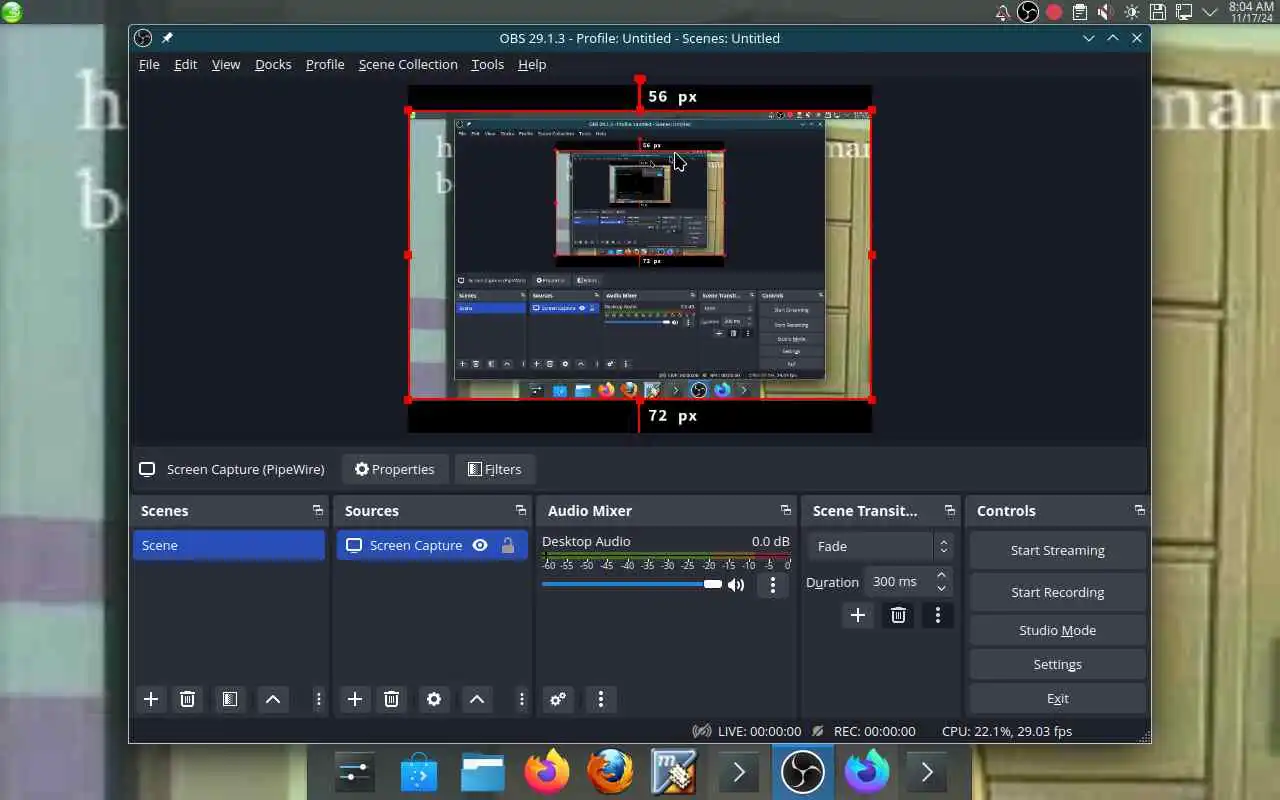Float the Scene Transitions dock

click(x=950, y=511)
